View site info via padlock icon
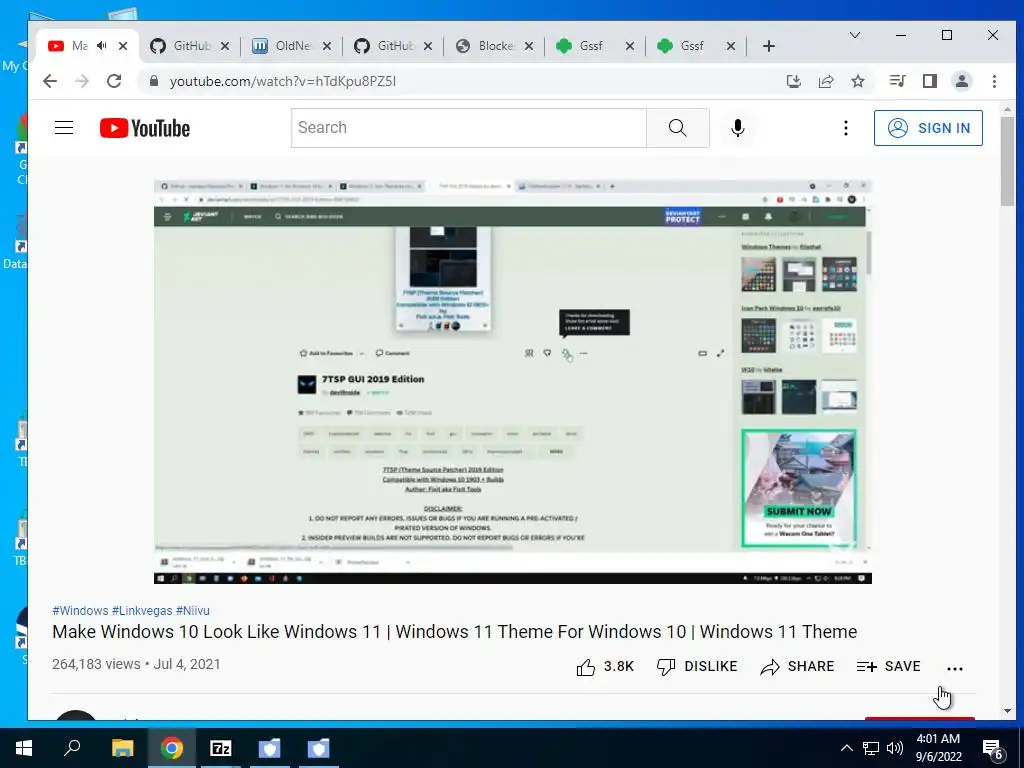 coord(153,81)
